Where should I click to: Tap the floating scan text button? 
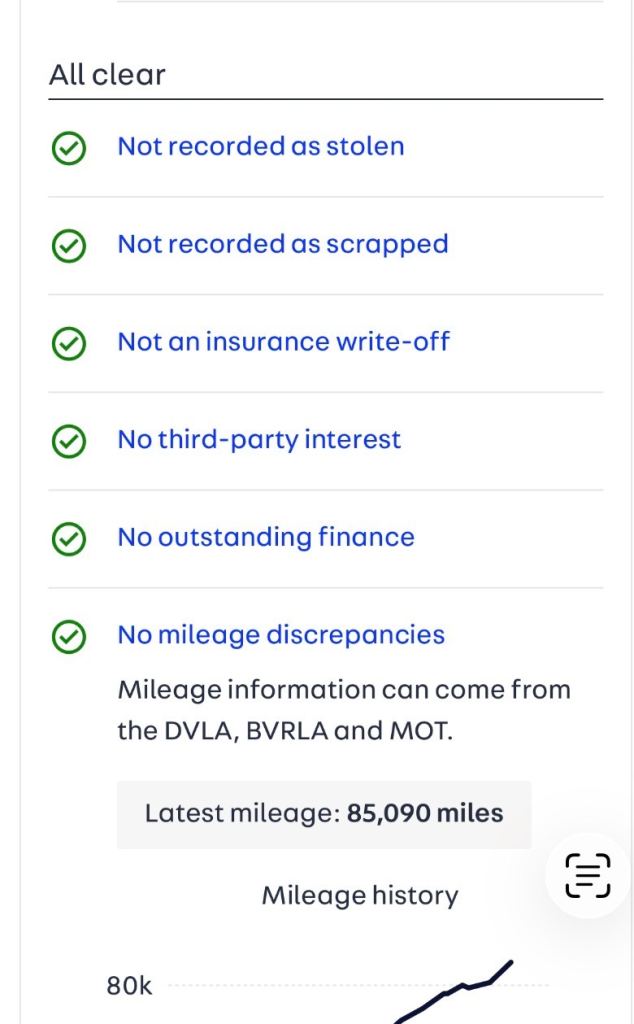588,875
